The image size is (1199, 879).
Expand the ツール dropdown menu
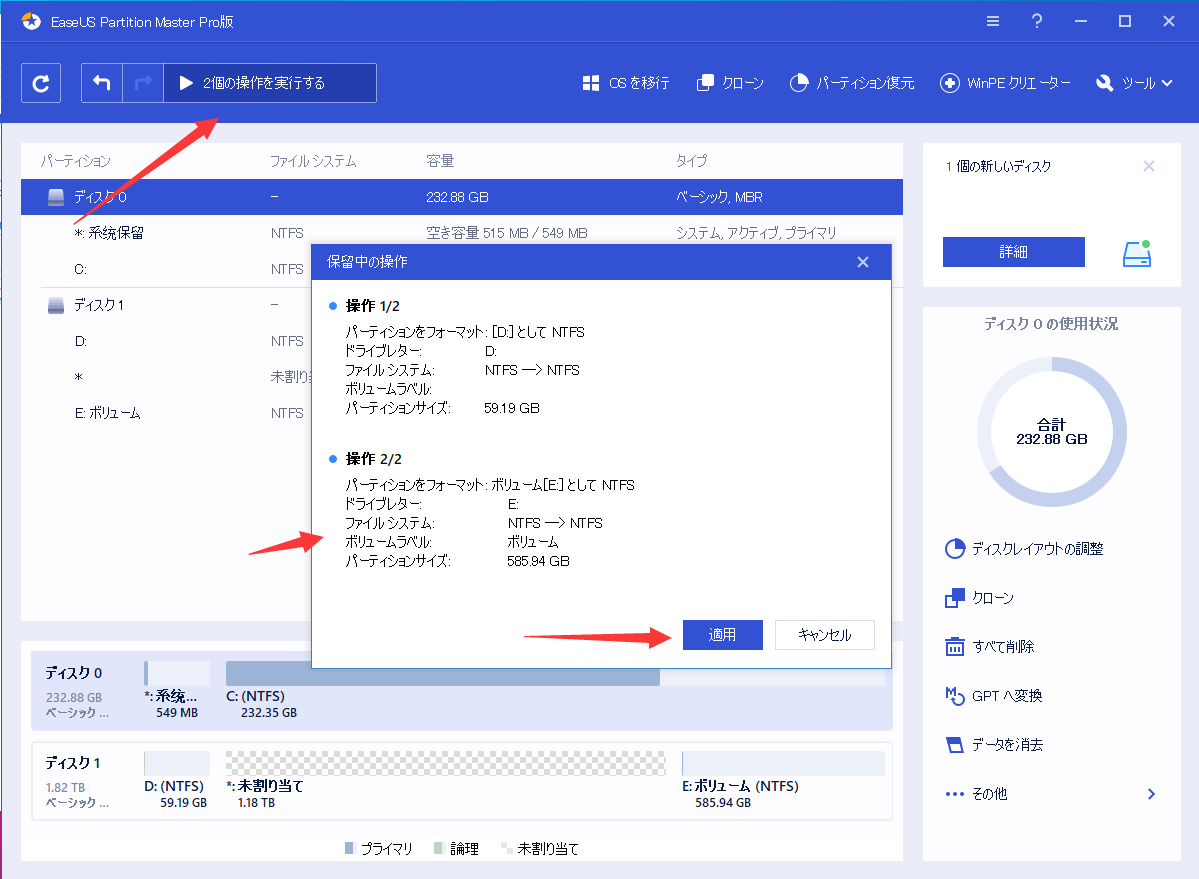pyautogui.click(x=1134, y=83)
